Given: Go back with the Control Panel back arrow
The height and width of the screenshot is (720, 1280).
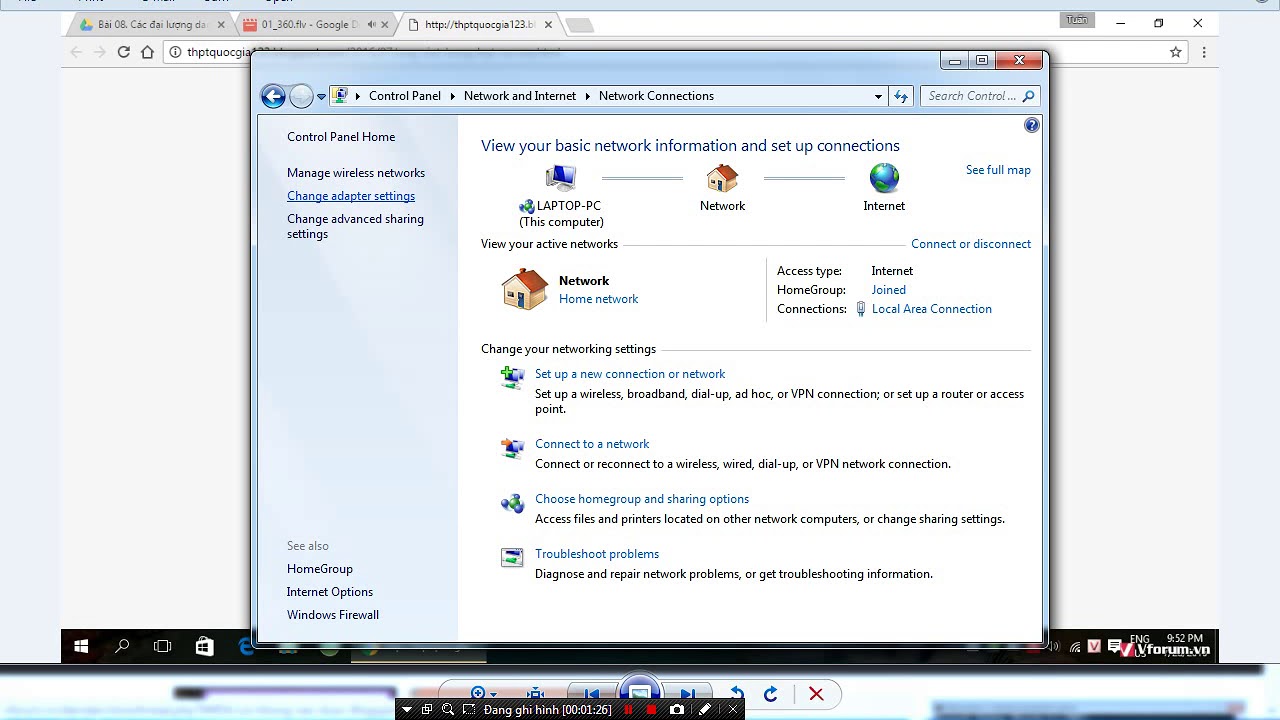Looking at the screenshot, I should click(273, 96).
